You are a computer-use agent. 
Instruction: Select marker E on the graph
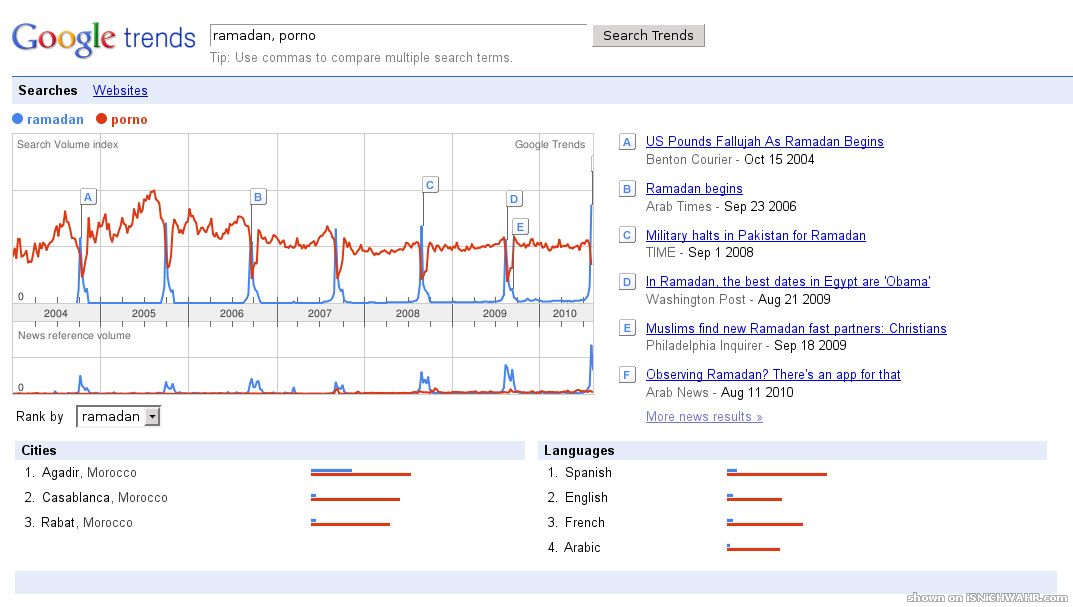tap(520, 227)
